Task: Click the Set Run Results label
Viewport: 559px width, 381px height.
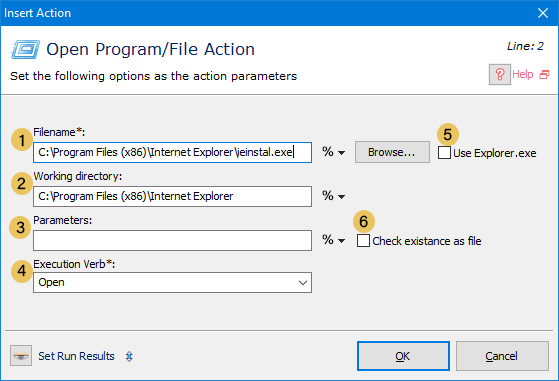Action: click(76, 356)
